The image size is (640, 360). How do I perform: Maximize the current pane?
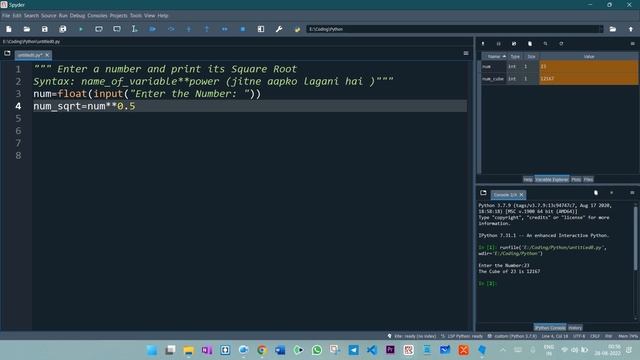261,29
